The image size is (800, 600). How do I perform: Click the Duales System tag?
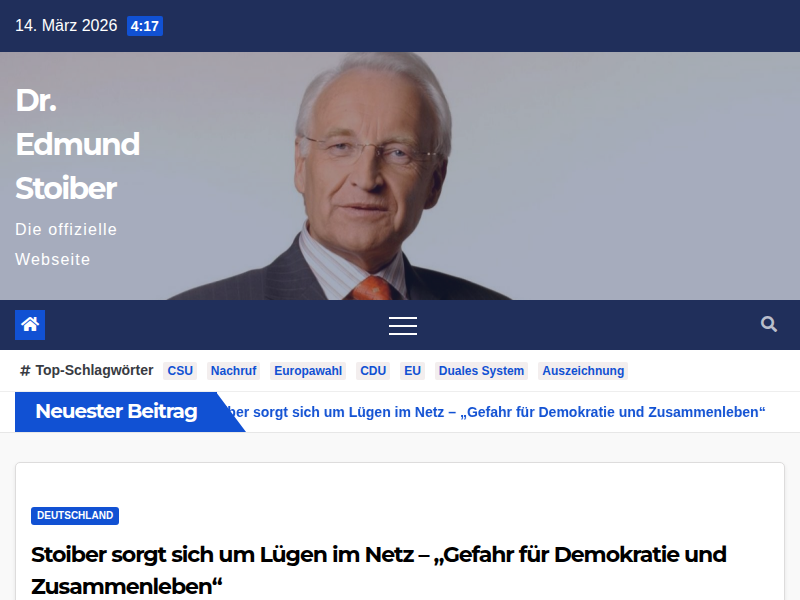tap(481, 370)
